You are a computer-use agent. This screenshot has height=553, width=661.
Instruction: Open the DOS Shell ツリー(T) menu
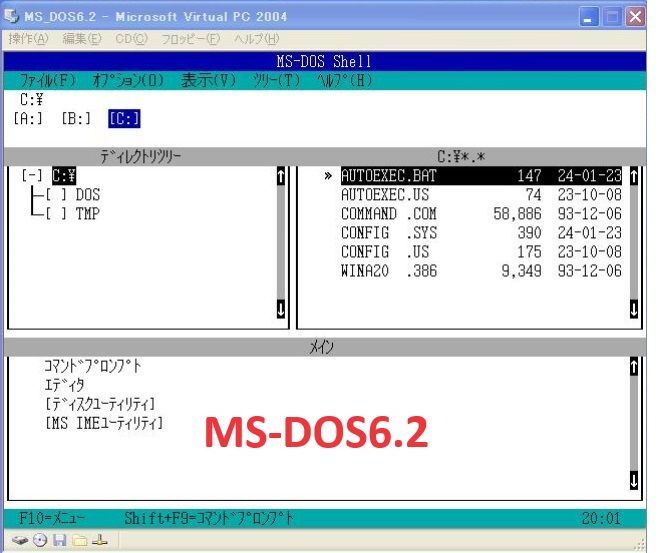[277, 80]
